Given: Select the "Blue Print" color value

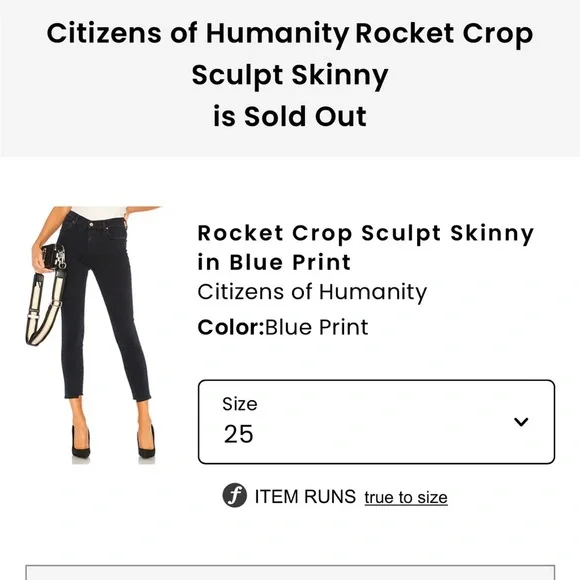Looking at the screenshot, I should [x=317, y=327].
